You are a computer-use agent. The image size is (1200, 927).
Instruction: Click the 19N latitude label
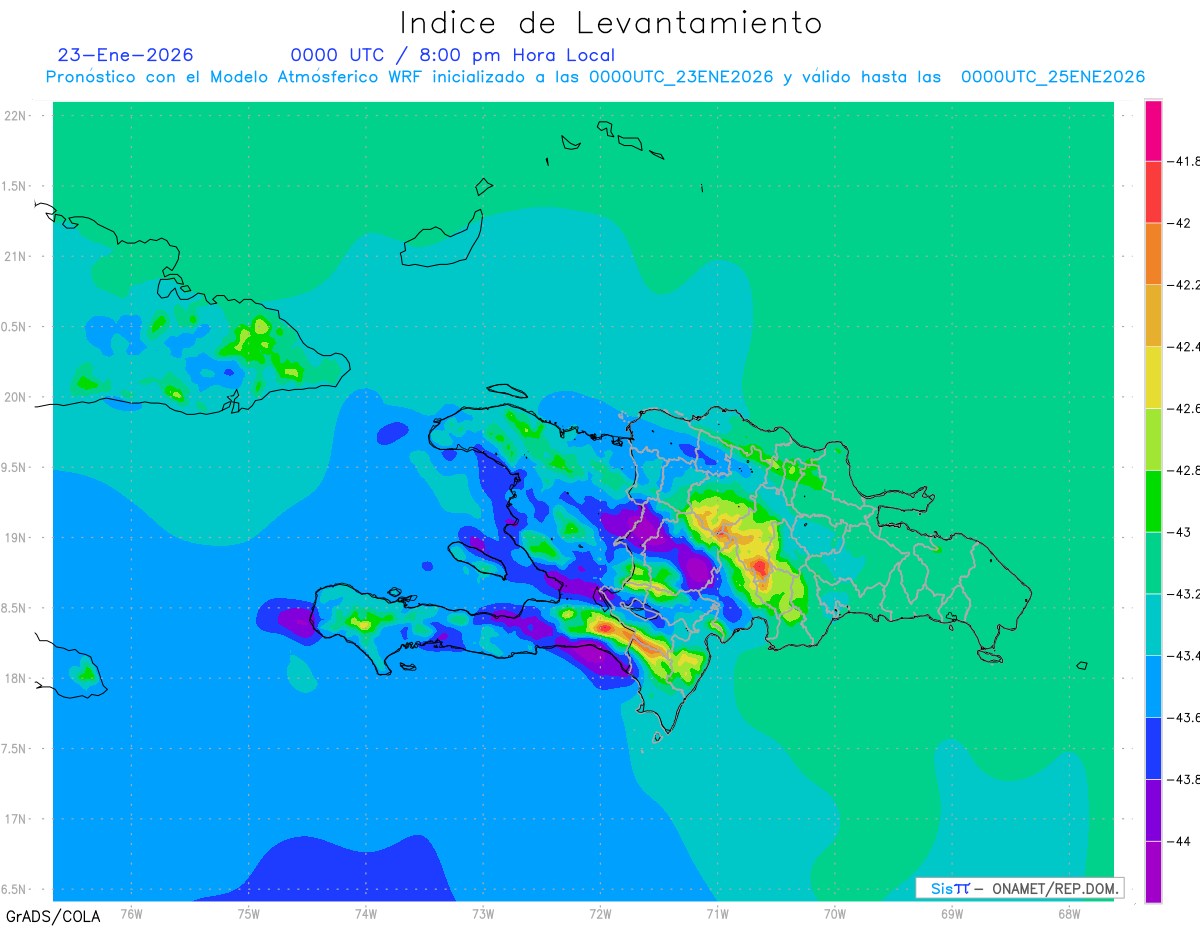(17, 538)
